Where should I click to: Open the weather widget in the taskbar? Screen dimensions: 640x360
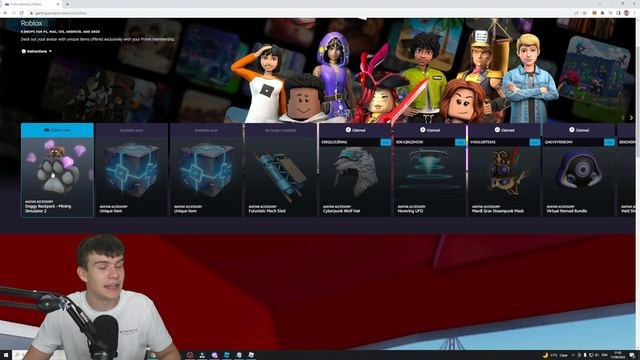556,355
